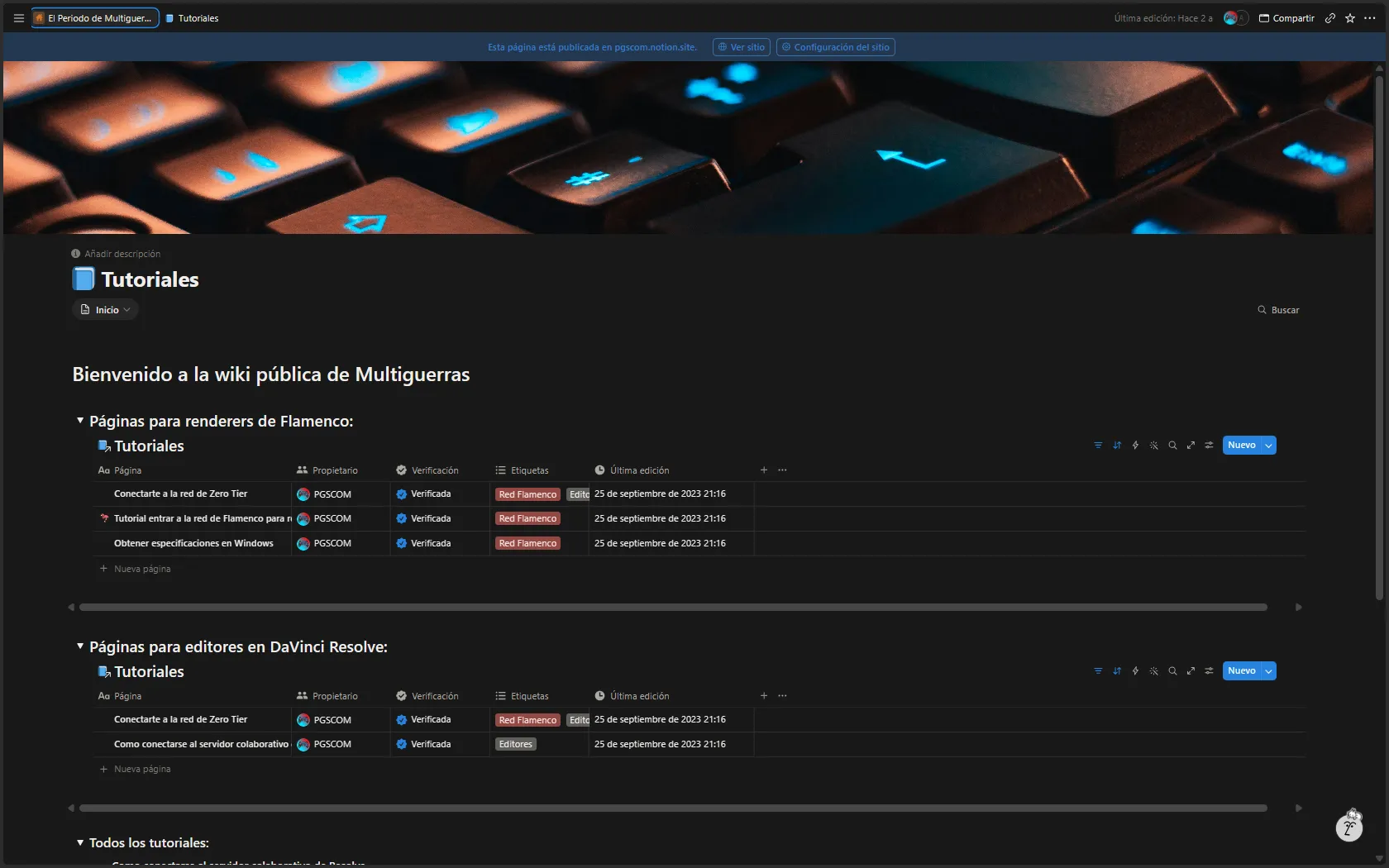Open 'Configuración del sitio' button

(x=836, y=47)
